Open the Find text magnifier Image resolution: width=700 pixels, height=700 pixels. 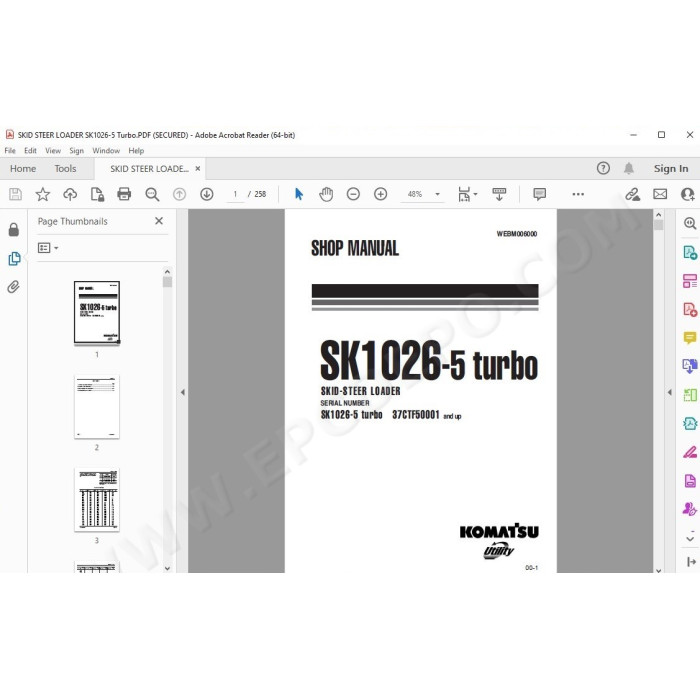point(152,194)
